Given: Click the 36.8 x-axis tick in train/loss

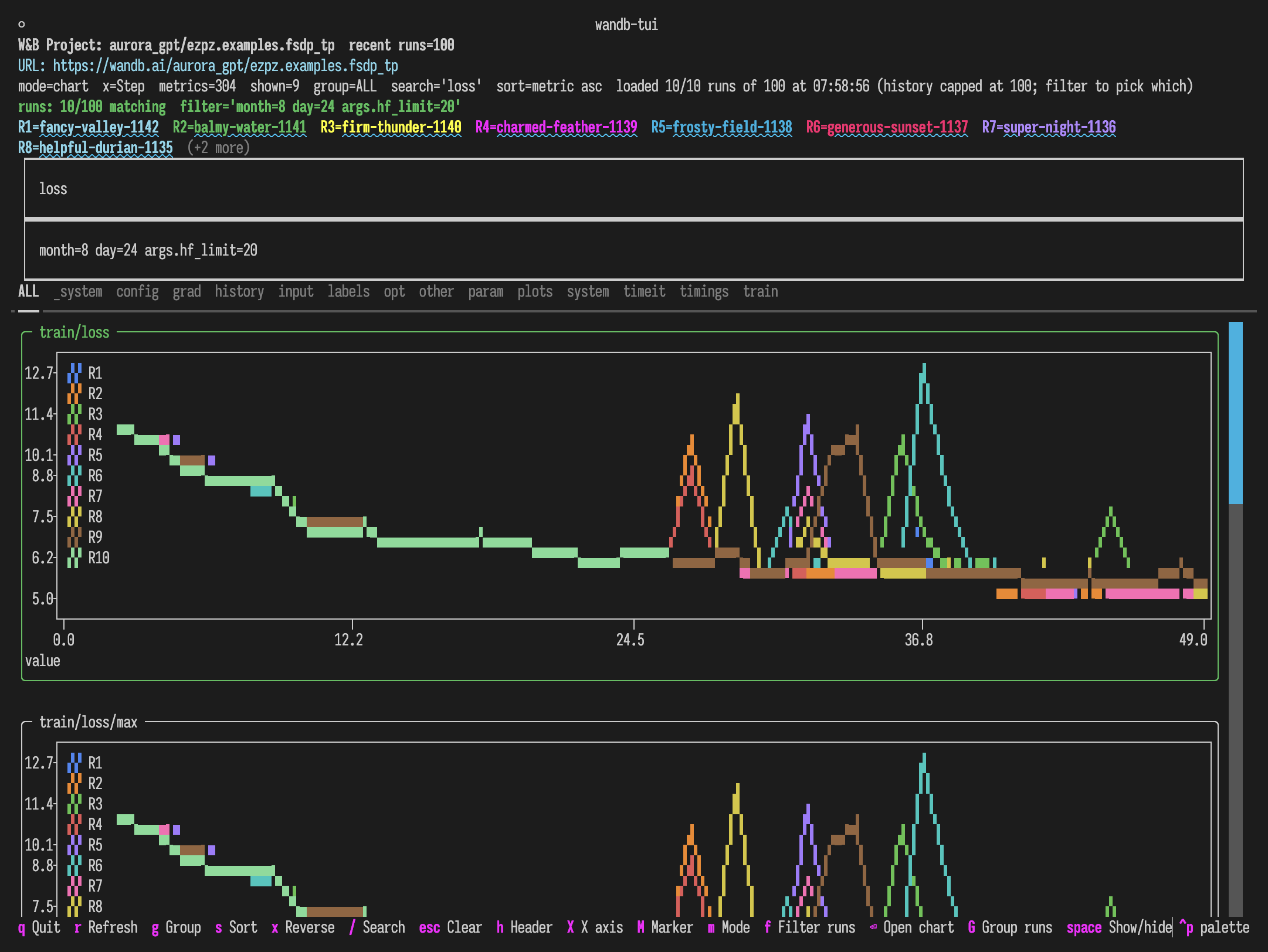Looking at the screenshot, I should (x=918, y=640).
